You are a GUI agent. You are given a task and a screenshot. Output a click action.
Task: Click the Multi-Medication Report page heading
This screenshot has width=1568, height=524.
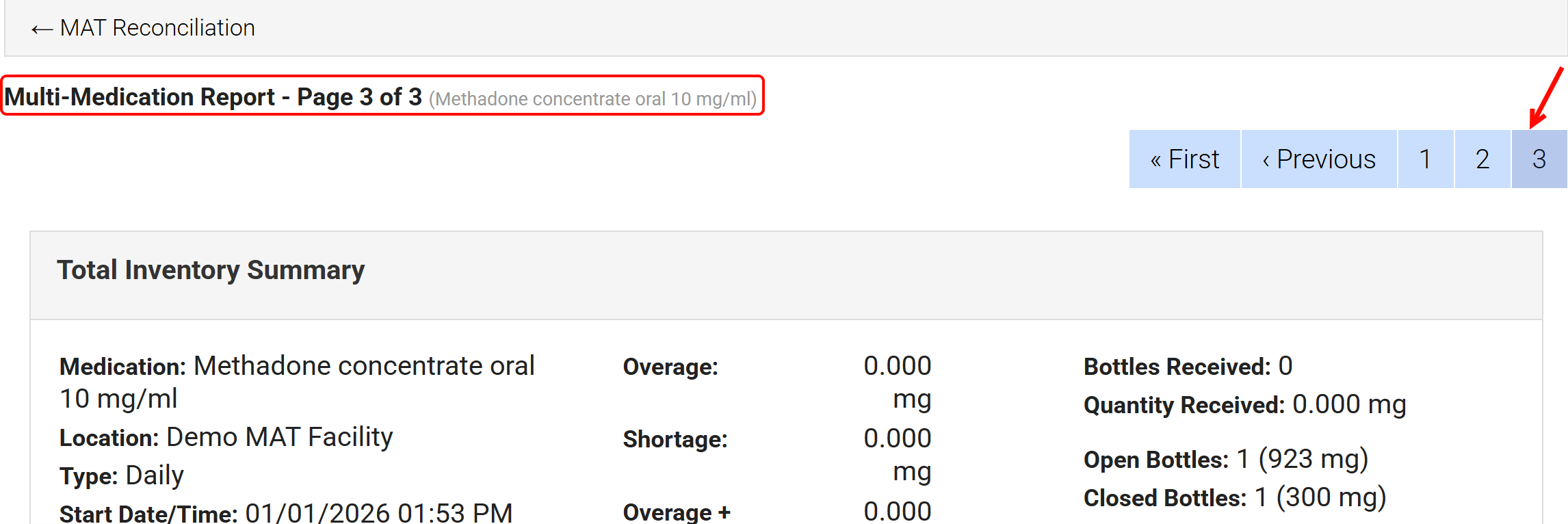213,97
